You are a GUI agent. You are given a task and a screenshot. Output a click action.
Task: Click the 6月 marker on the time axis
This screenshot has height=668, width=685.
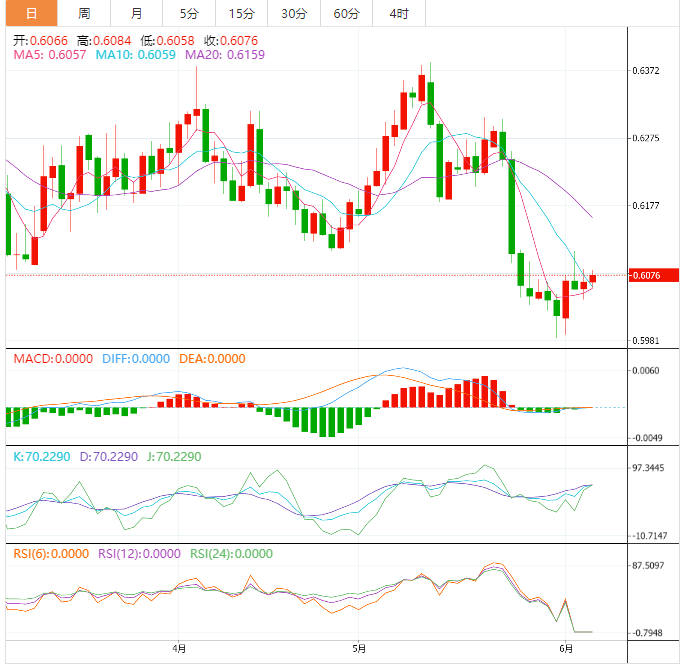click(567, 647)
